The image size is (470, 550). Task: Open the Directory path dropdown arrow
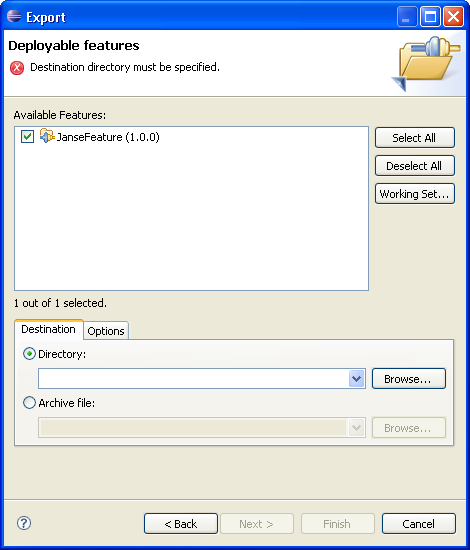356,378
